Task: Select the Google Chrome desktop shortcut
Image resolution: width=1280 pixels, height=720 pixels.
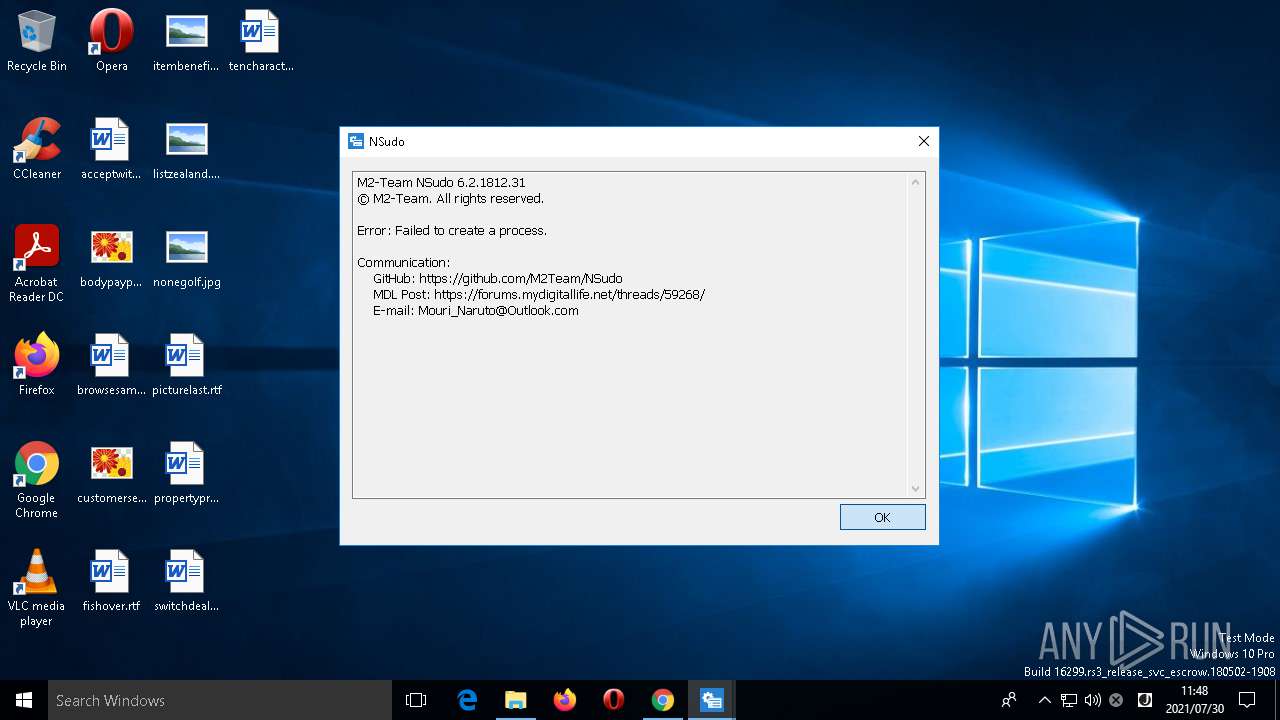Action: pyautogui.click(x=37, y=480)
